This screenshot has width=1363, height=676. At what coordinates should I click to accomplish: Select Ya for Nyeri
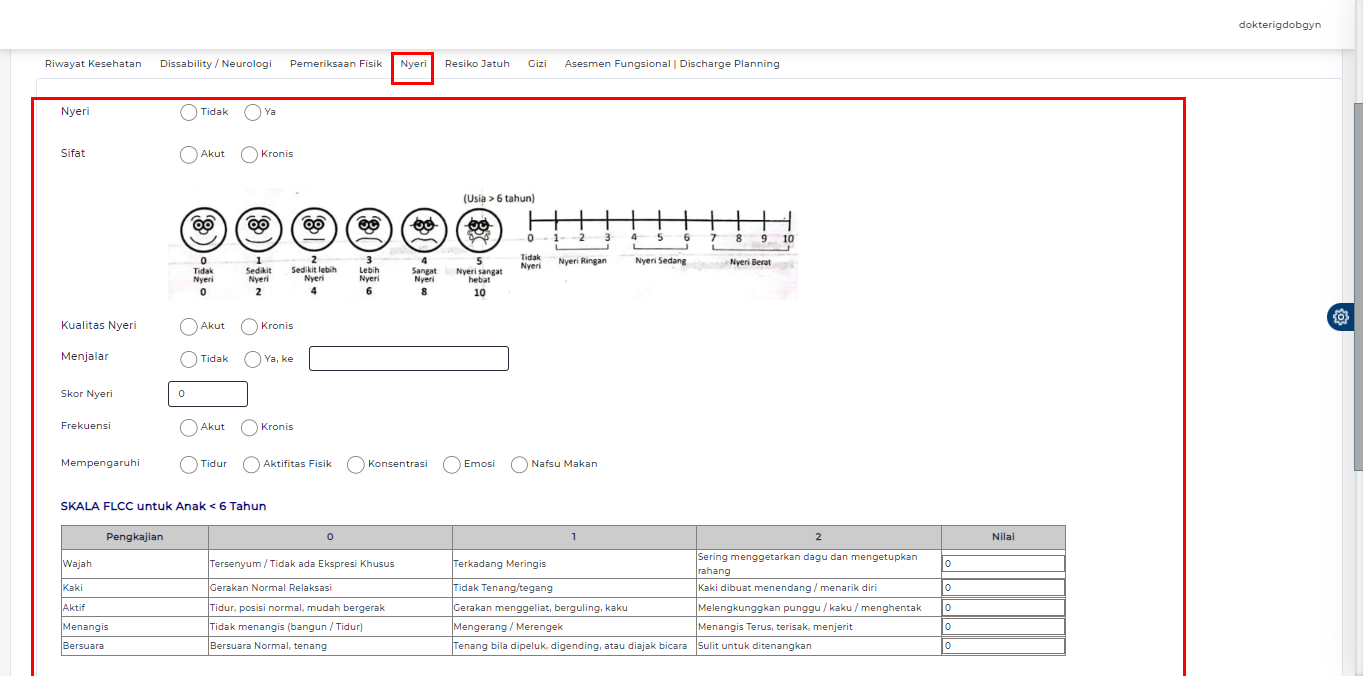[x=251, y=112]
